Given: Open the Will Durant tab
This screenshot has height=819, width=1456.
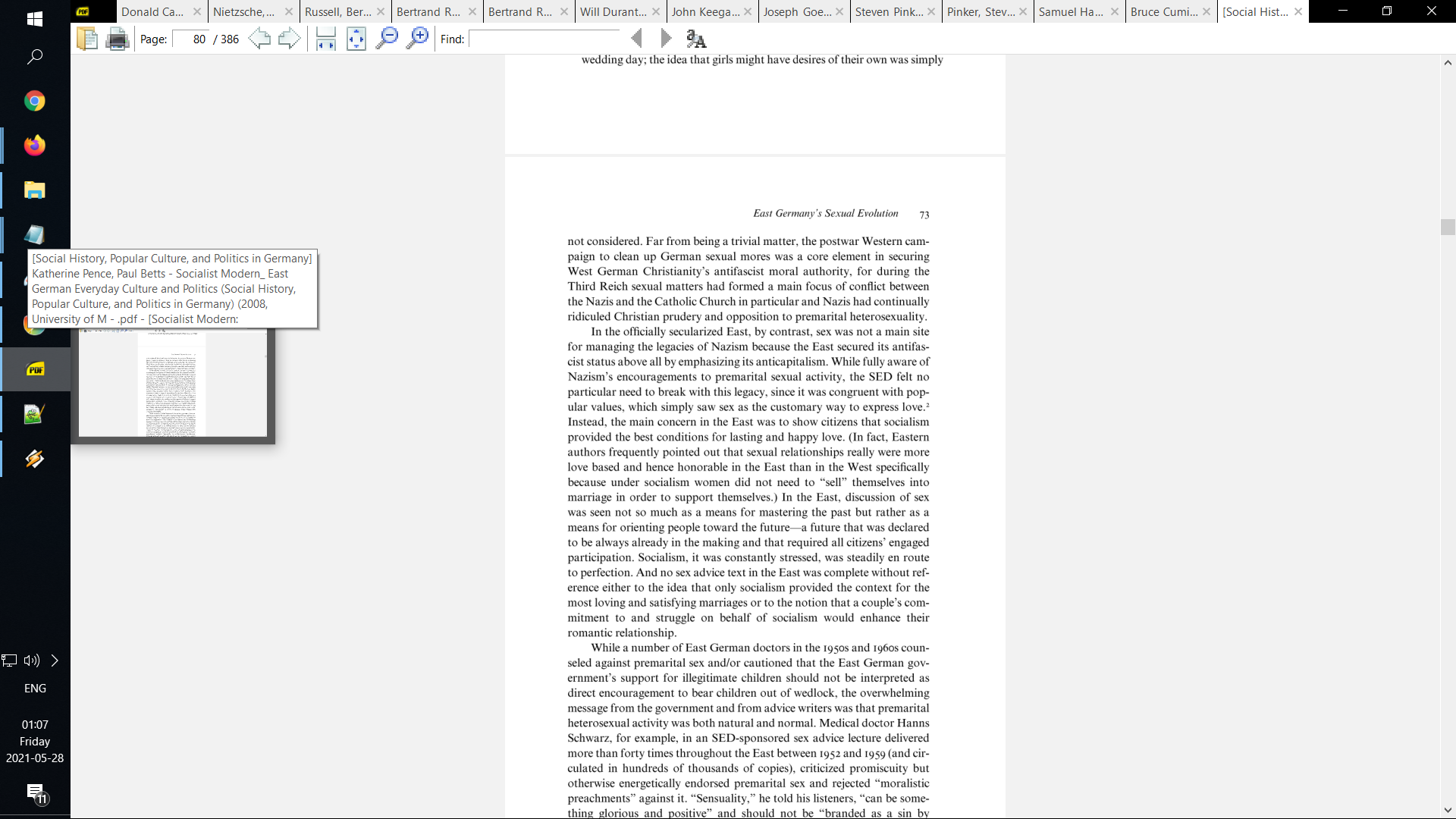Looking at the screenshot, I should coord(613,11).
